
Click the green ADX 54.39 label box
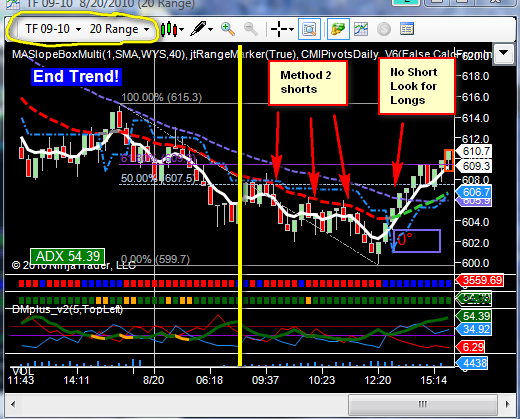tap(68, 256)
